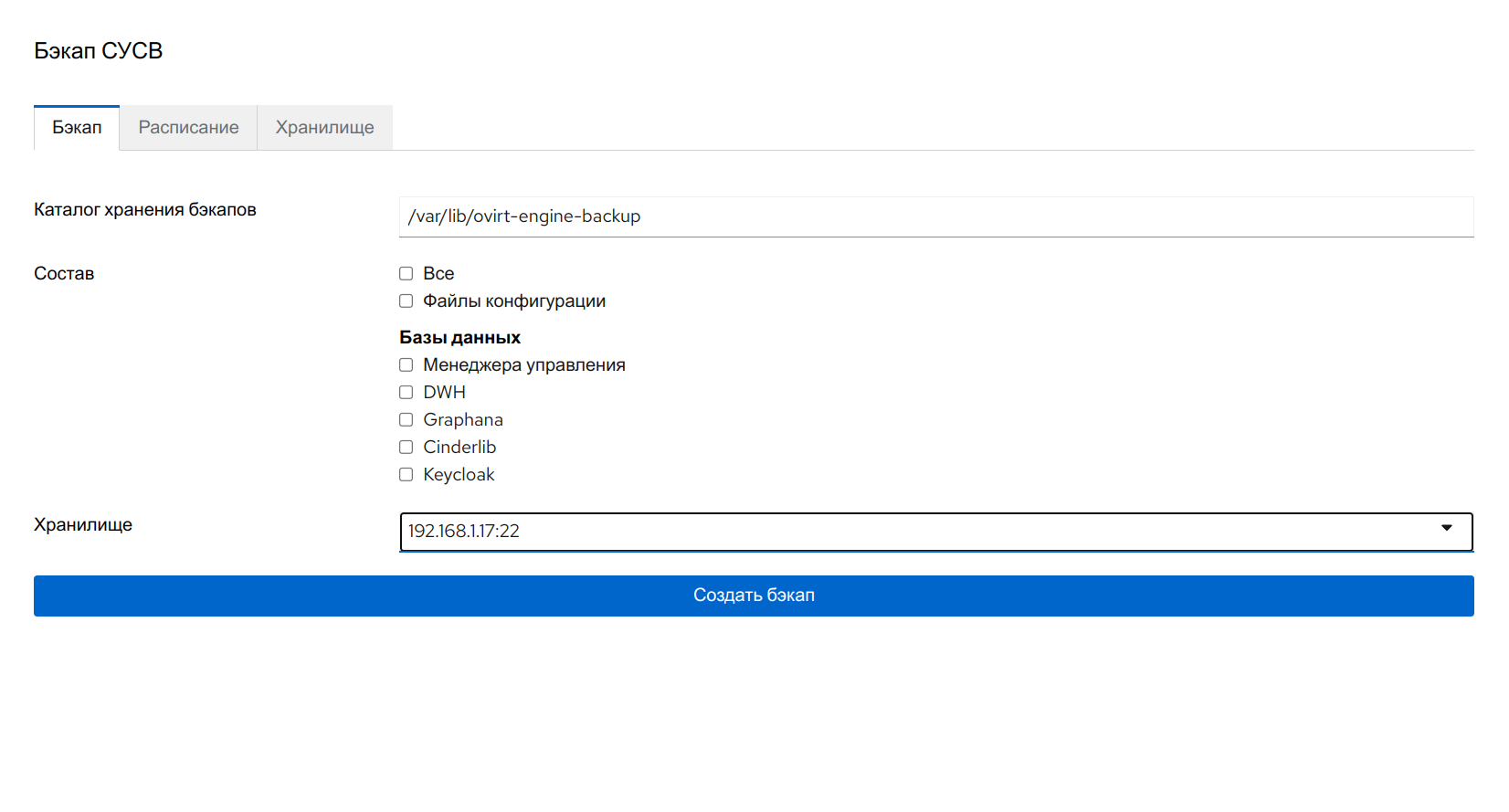
Task: Toggle the Keycloak checkbox
Action: point(406,475)
